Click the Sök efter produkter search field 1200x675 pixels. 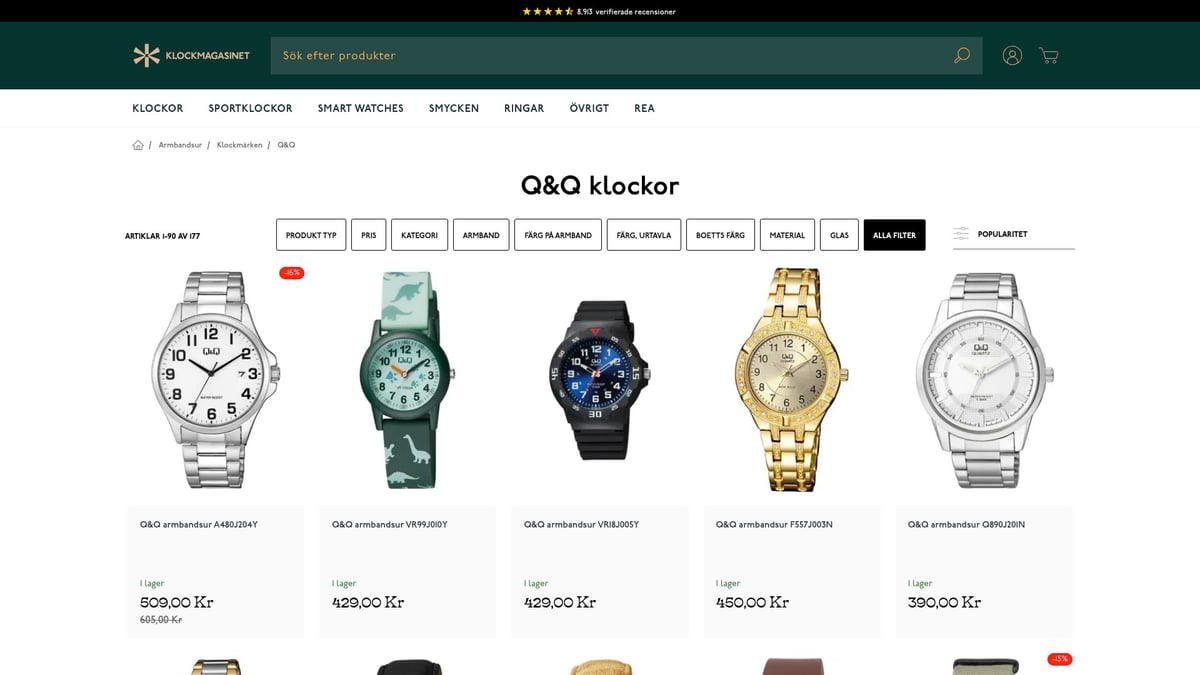click(x=610, y=56)
